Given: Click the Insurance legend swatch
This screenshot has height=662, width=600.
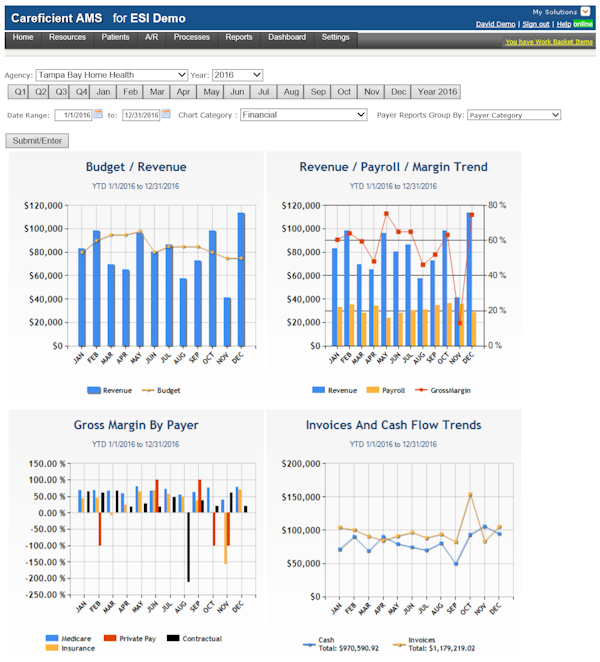Looking at the screenshot, I should click(52, 648).
